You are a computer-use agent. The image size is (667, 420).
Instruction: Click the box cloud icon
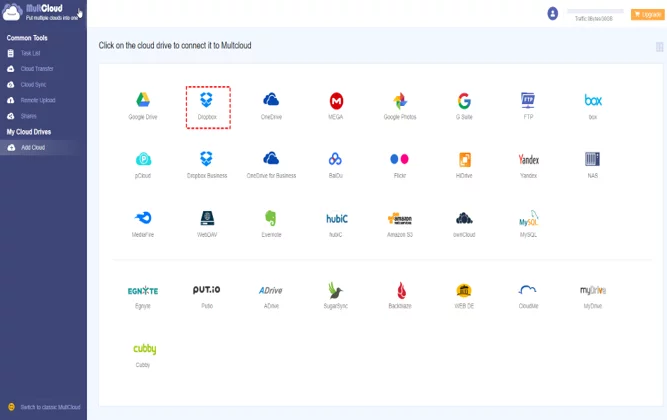593,100
